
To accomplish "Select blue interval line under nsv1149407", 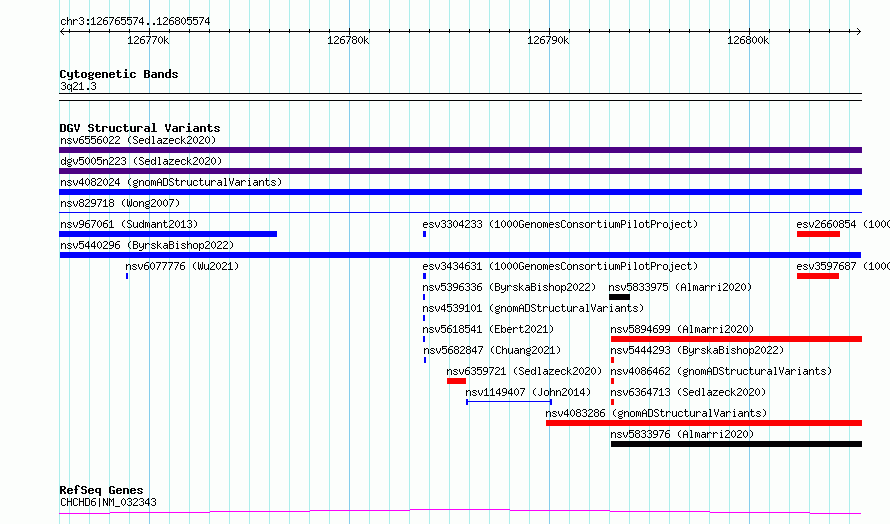I will (x=509, y=402).
